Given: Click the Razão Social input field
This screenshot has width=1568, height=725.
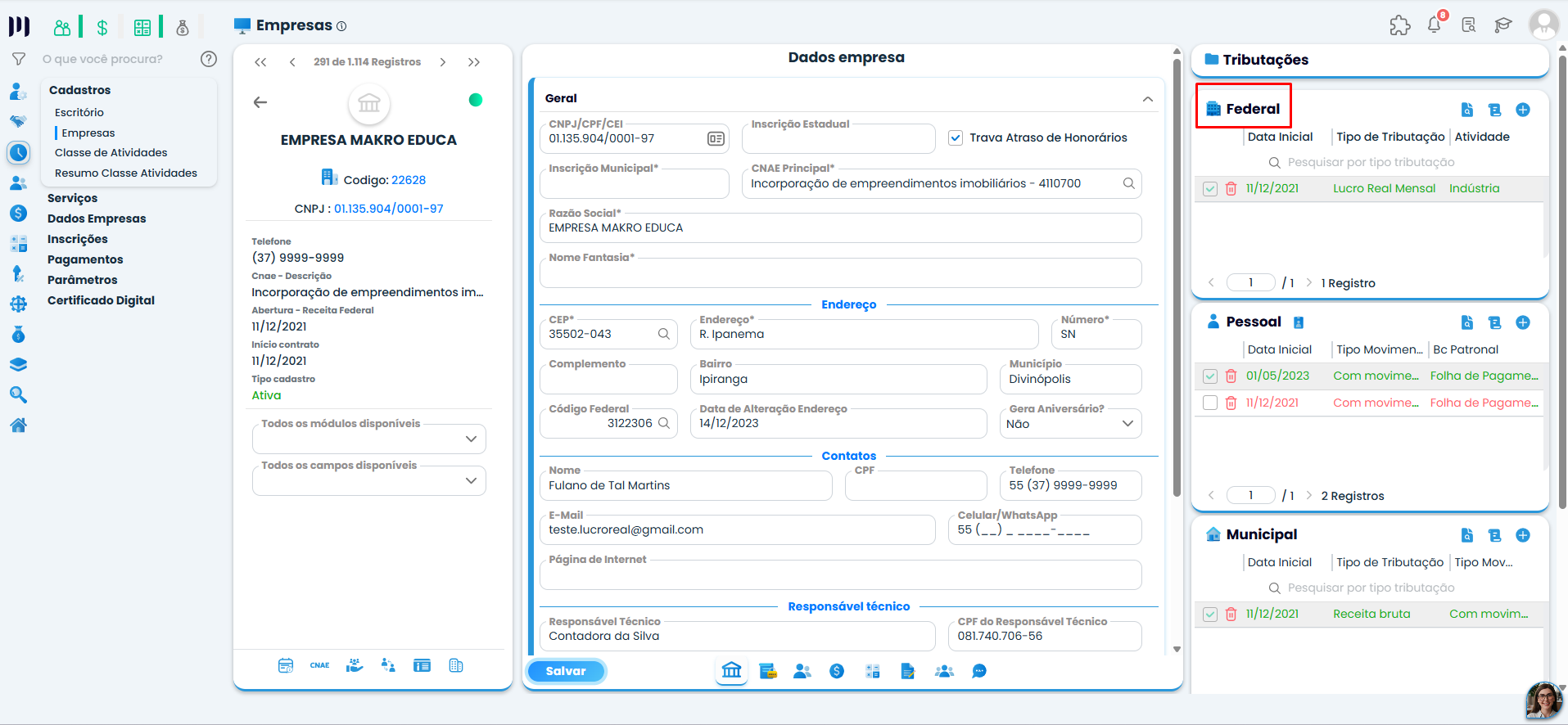Looking at the screenshot, I should tap(841, 228).
